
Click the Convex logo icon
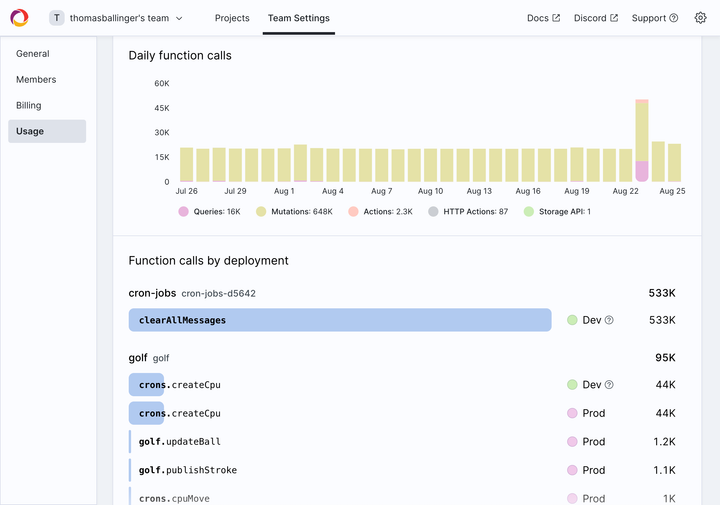(19, 18)
